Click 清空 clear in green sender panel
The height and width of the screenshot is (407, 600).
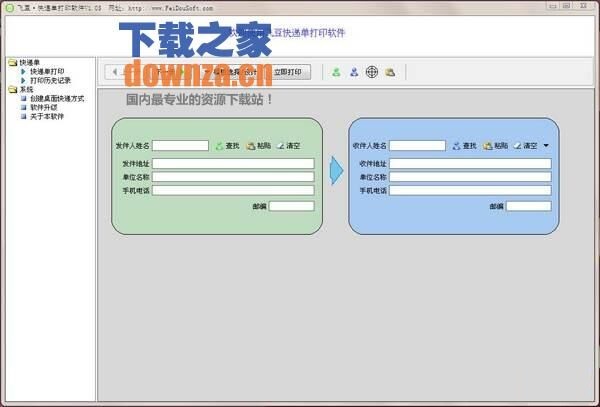coord(289,146)
